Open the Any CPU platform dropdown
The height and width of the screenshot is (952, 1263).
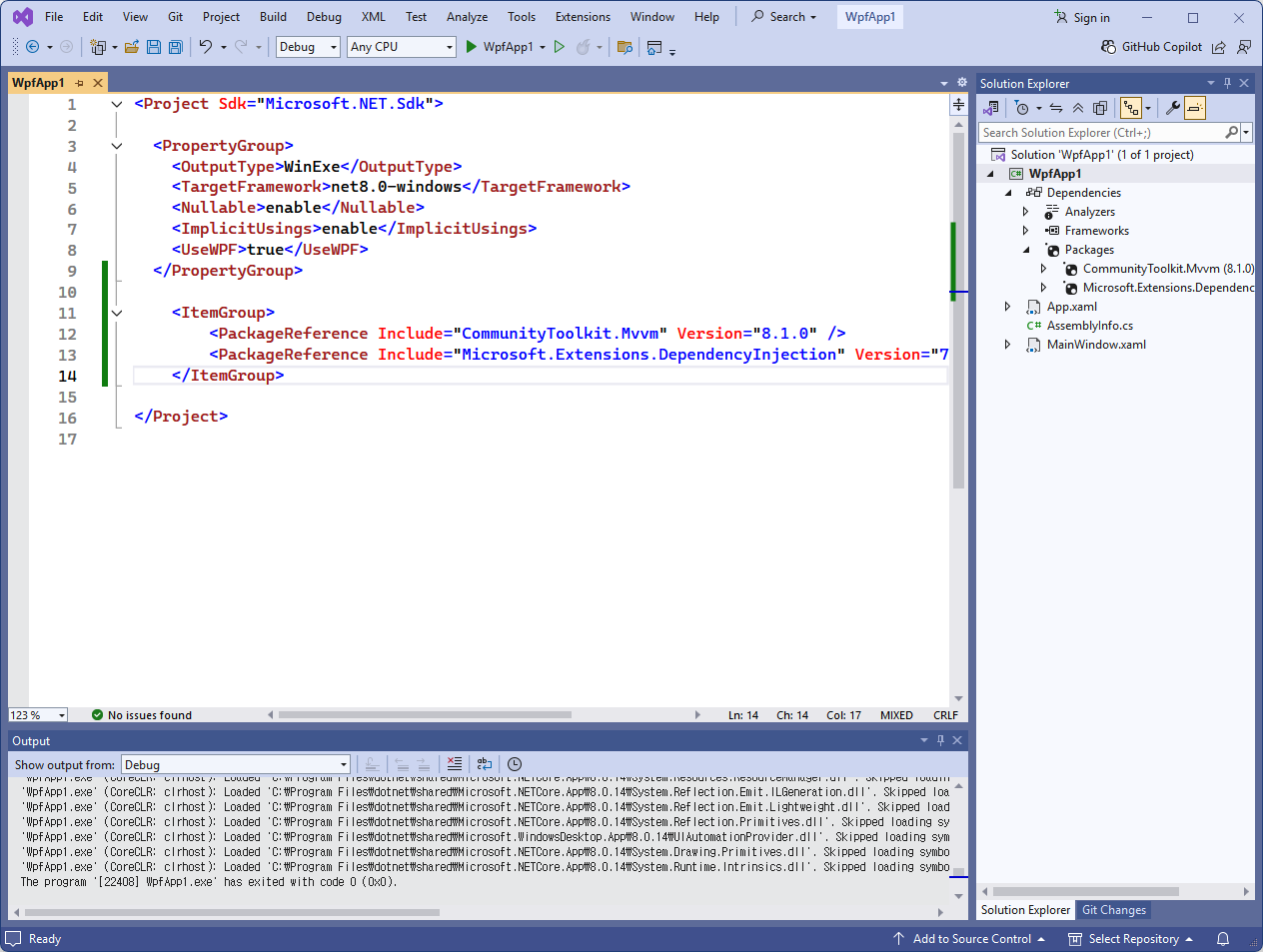(x=402, y=47)
